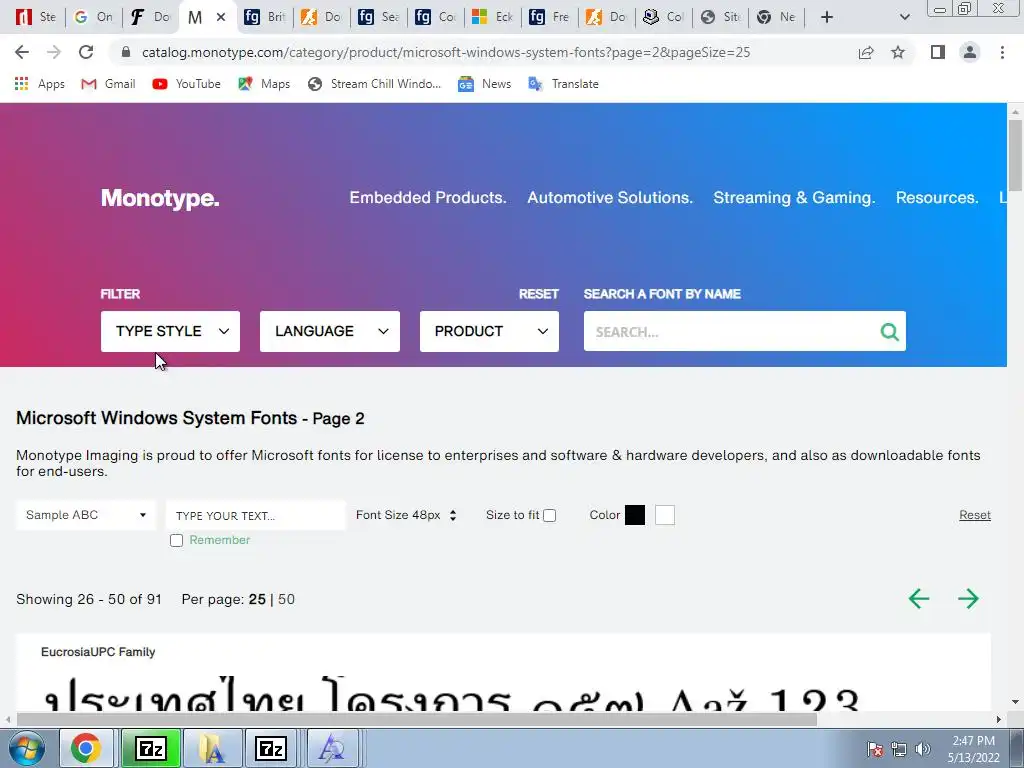Click the TYPE YOUR TEXT input field

point(255,515)
